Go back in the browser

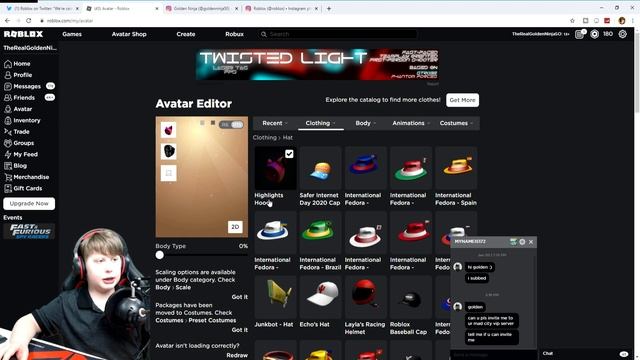tap(7, 20)
